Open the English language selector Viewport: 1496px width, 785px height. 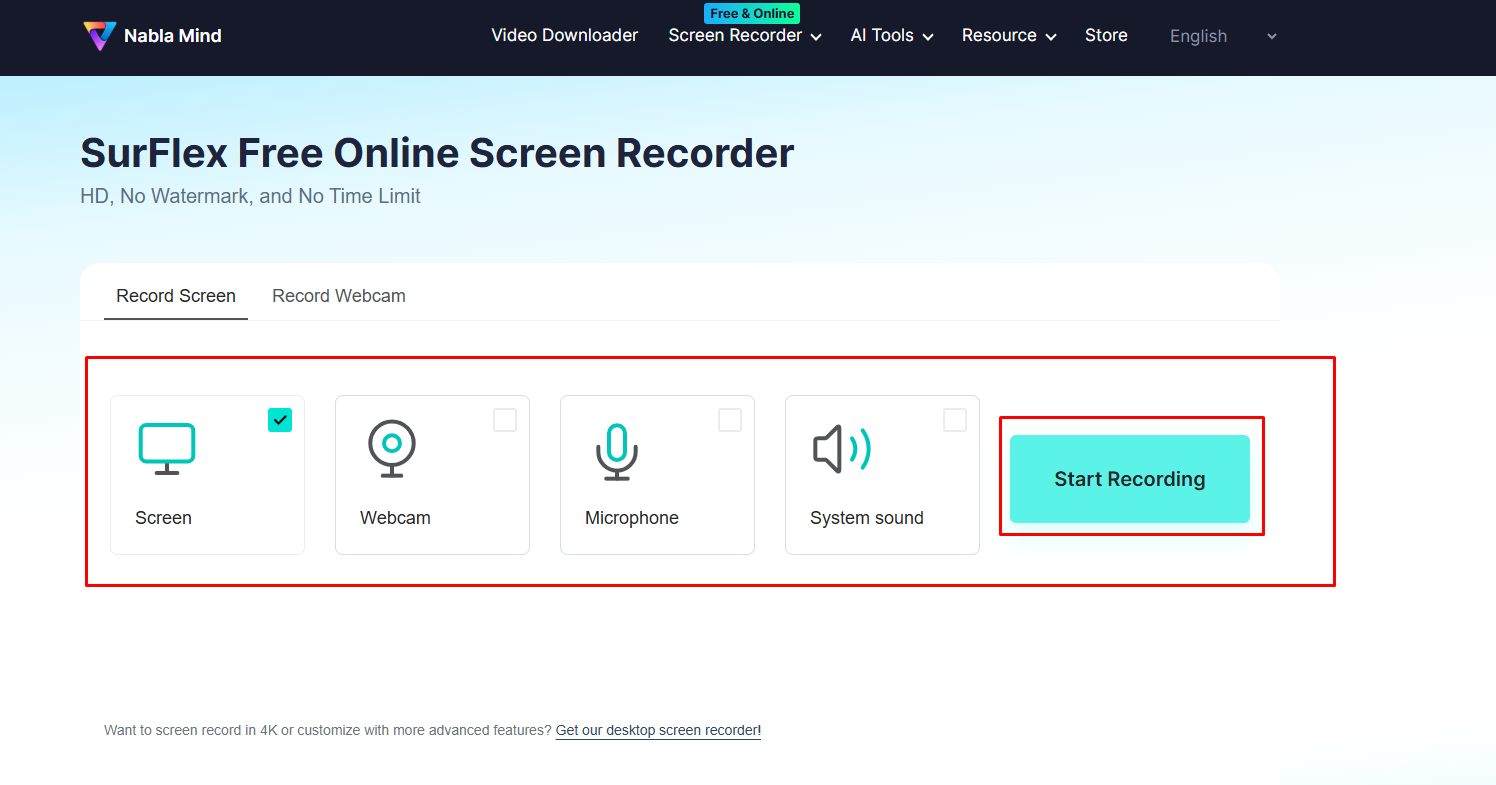[1220, 35]
